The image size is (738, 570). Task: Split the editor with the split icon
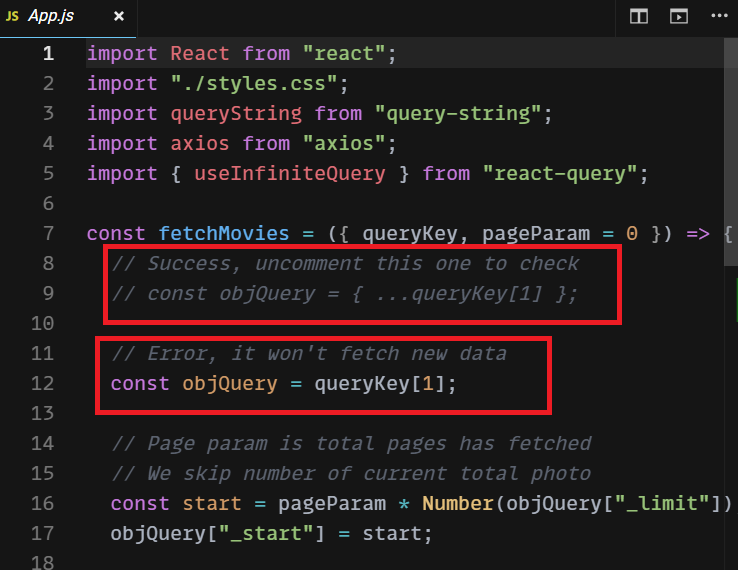pyautogui.click(x=639, y=16)
